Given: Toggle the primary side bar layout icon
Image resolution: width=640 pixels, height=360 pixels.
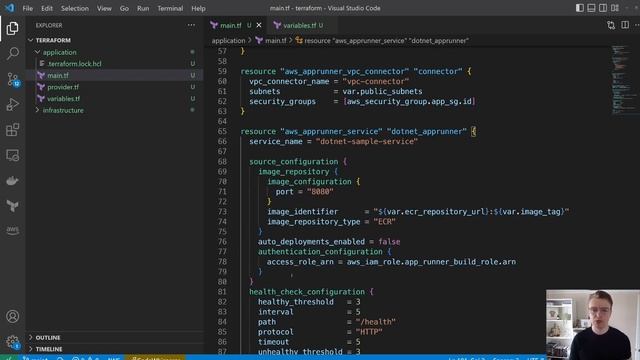Looking at the screenshot, I should [580, 8].
